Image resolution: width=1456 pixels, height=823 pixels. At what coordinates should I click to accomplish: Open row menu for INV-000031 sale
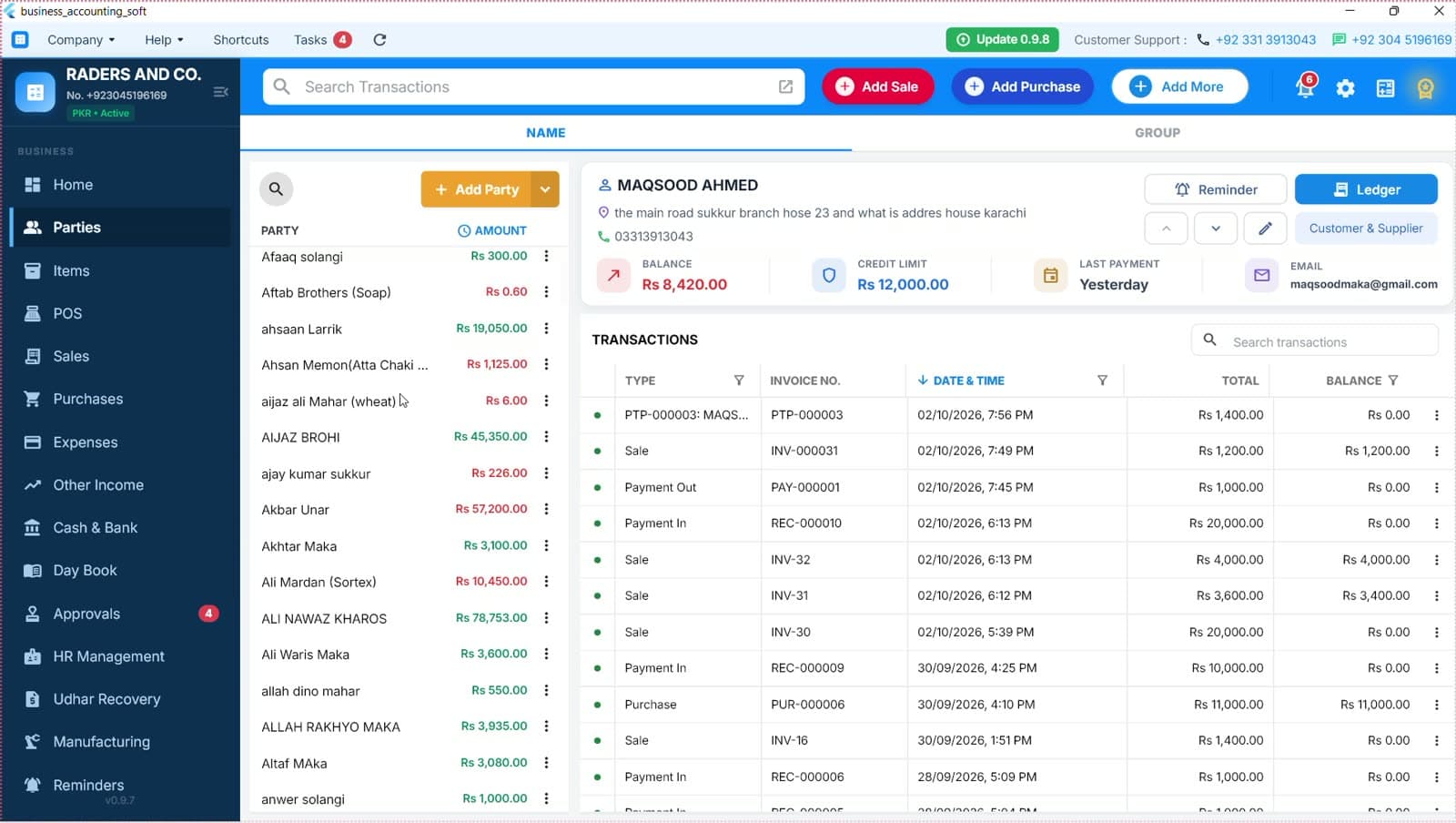point(1437,451)
